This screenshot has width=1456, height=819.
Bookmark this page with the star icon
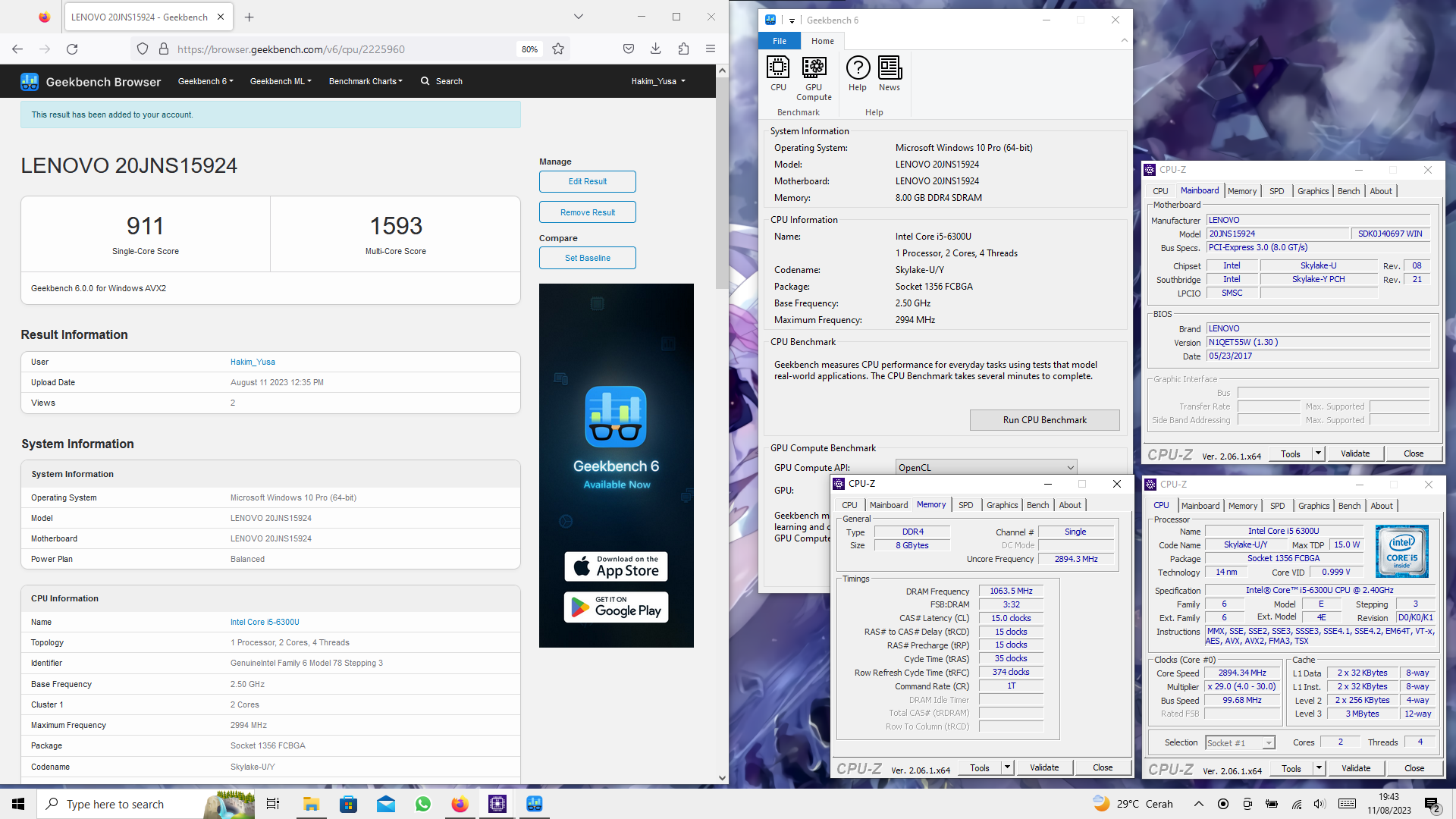(x=558, y=49)
